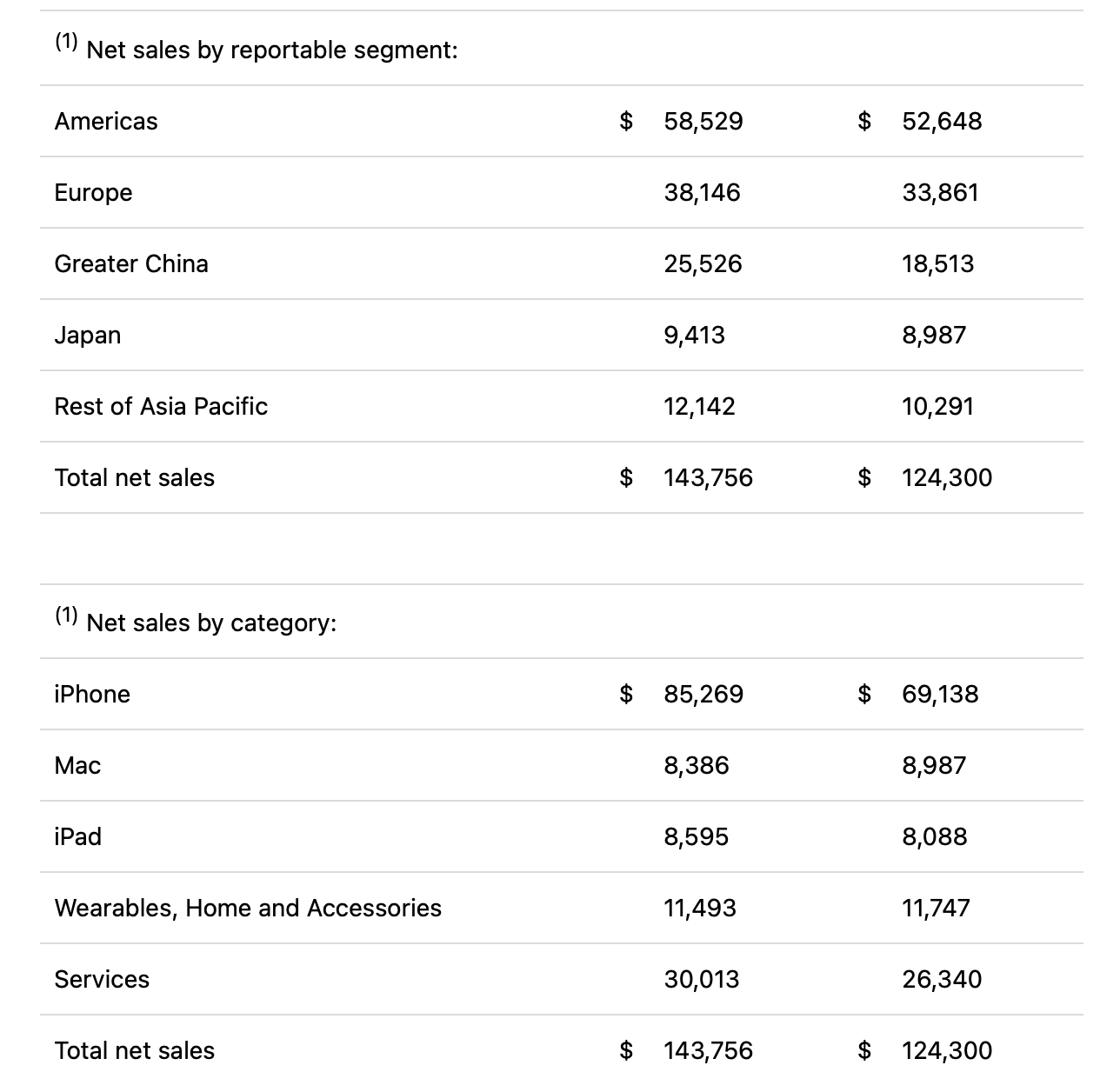
Task: Click the iPhone row label
Action: 92,694
